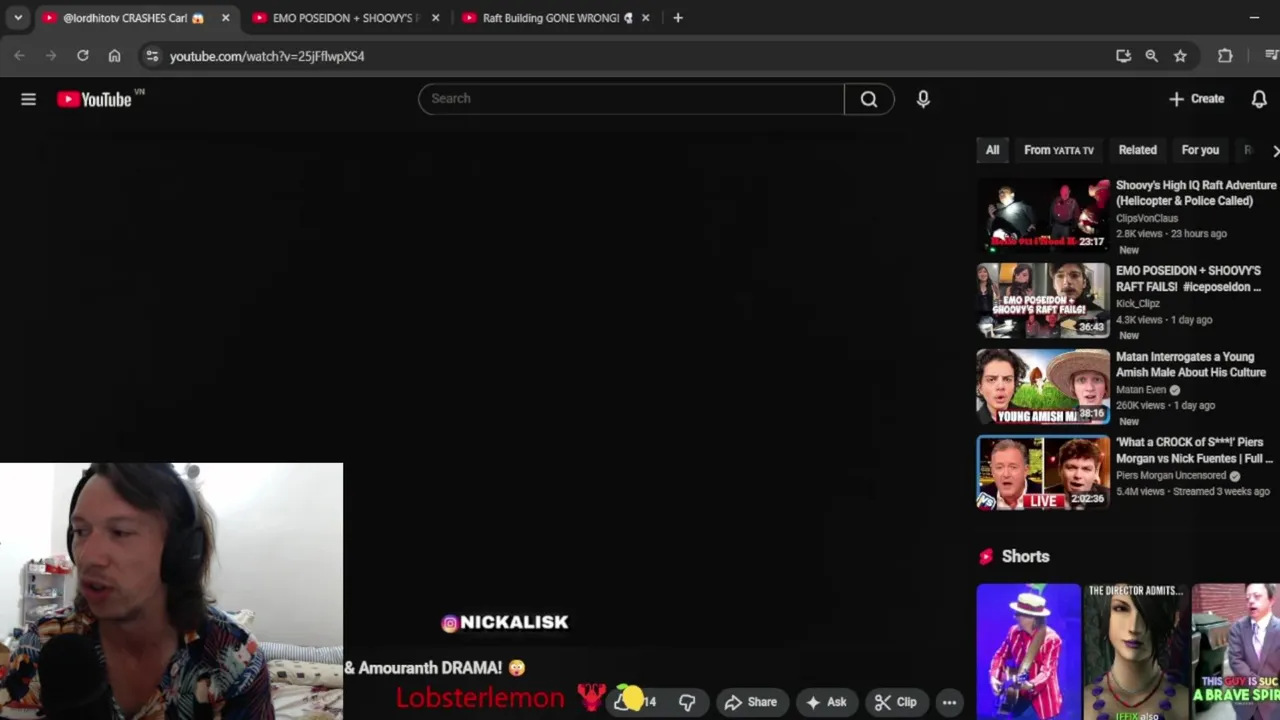Click the Clip scissors button
The image size is (1280, 720).
[896, 702]
